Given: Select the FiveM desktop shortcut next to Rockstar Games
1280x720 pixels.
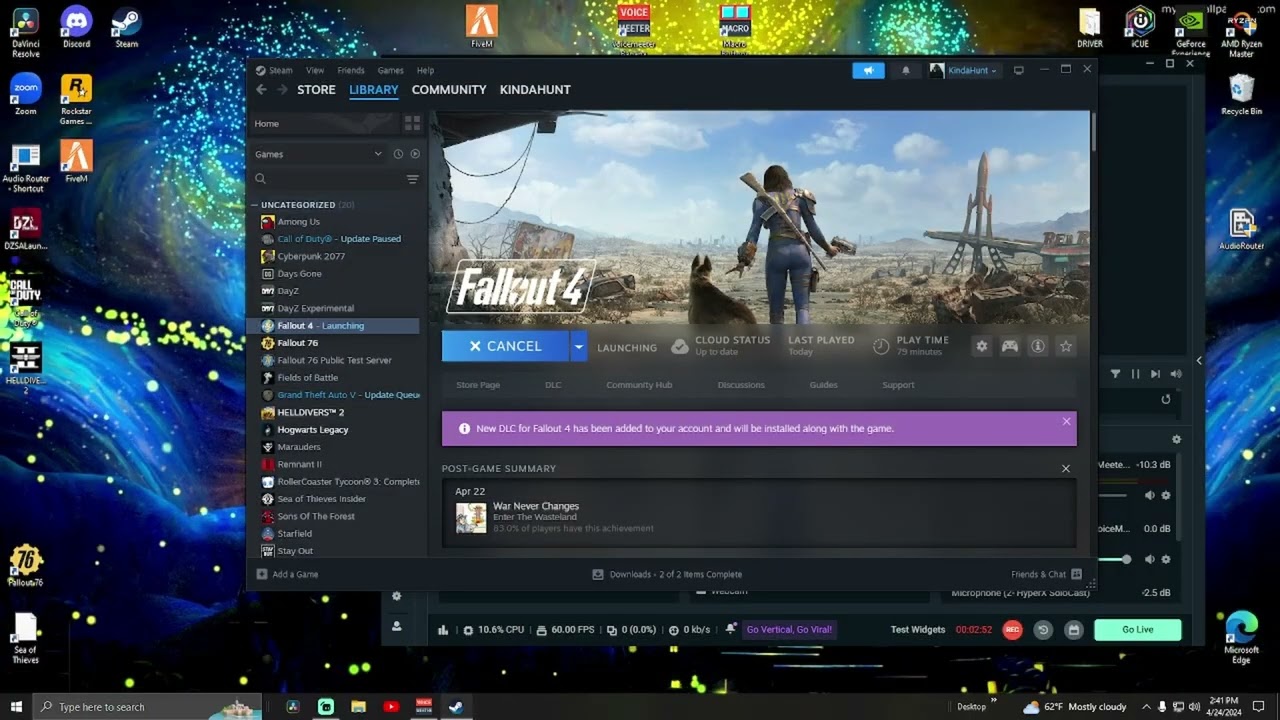Looking at the screenshot, I should (x=76, y=161).
